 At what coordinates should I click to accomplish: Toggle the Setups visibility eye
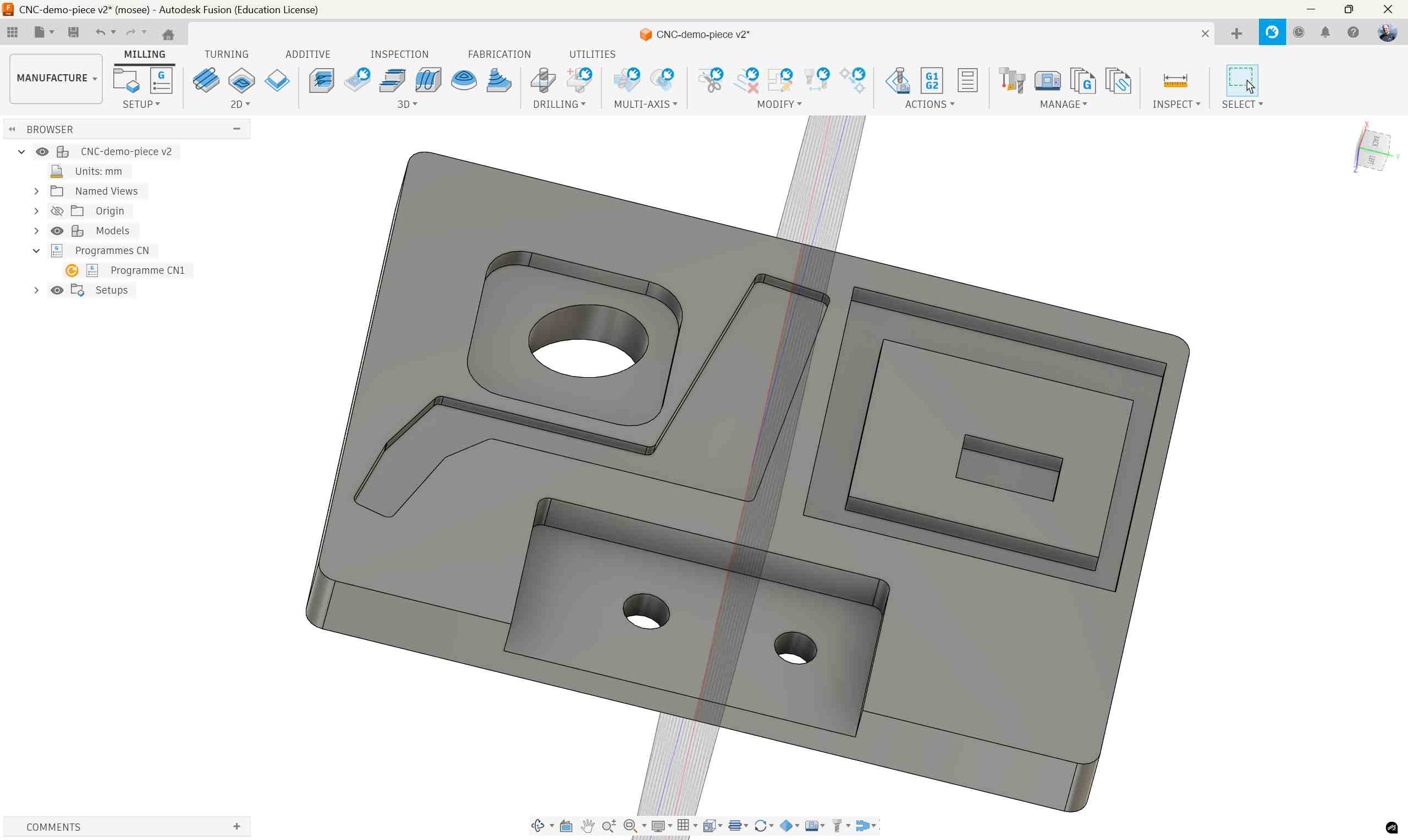pos(57,290)
